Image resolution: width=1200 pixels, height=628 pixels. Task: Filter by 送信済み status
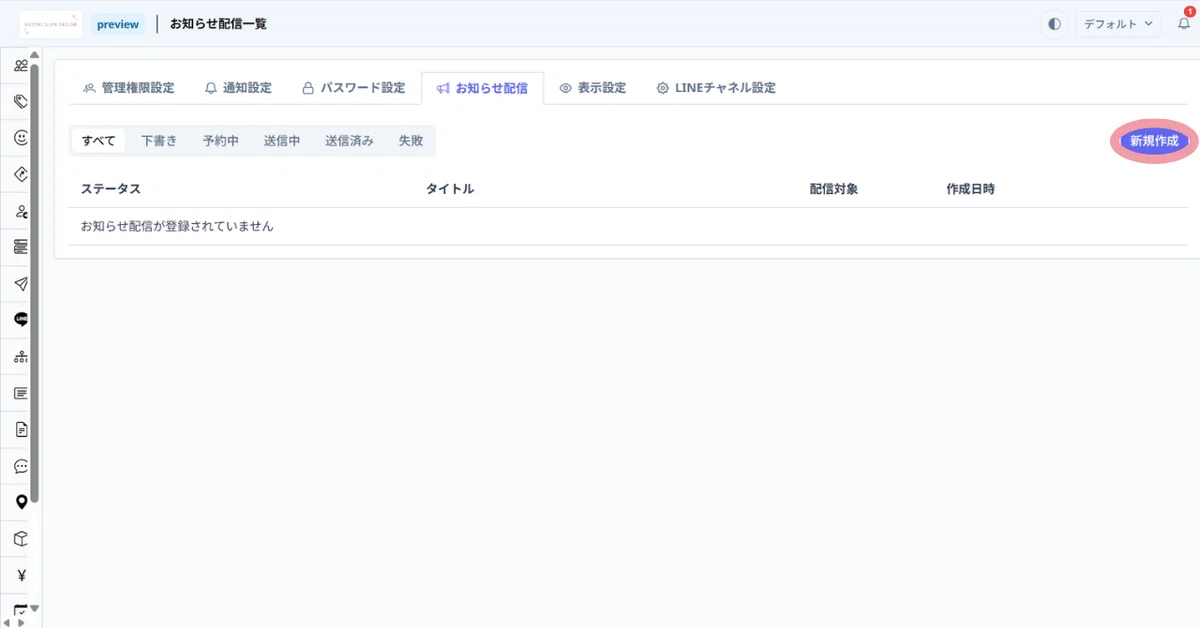pos(349,141)
